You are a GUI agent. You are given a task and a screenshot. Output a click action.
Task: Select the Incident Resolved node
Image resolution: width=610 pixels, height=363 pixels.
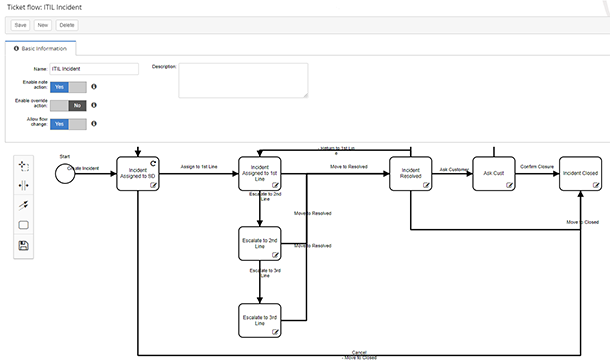point(410,174)
